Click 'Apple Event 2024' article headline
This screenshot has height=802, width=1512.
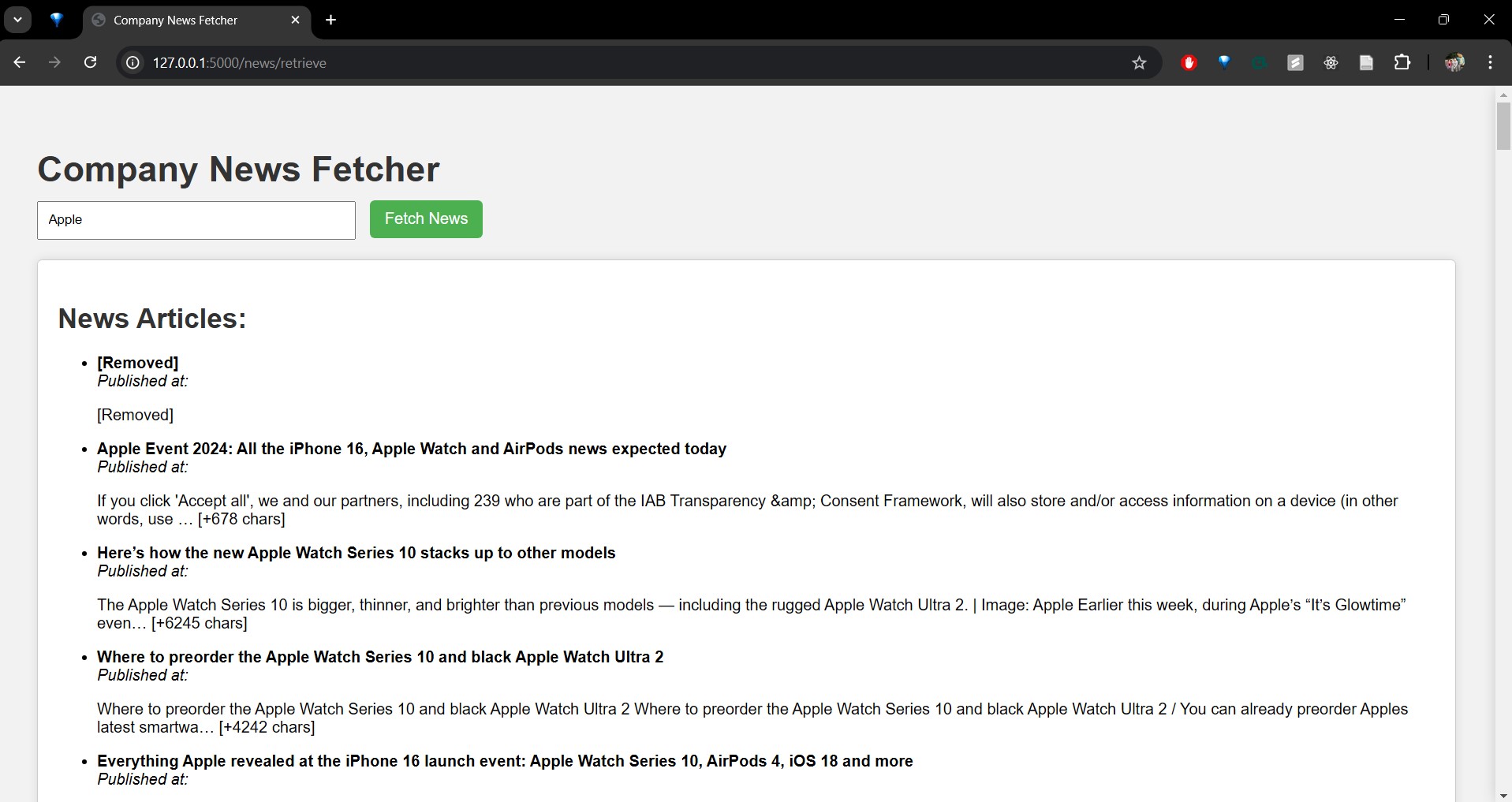tap(412, 449)
